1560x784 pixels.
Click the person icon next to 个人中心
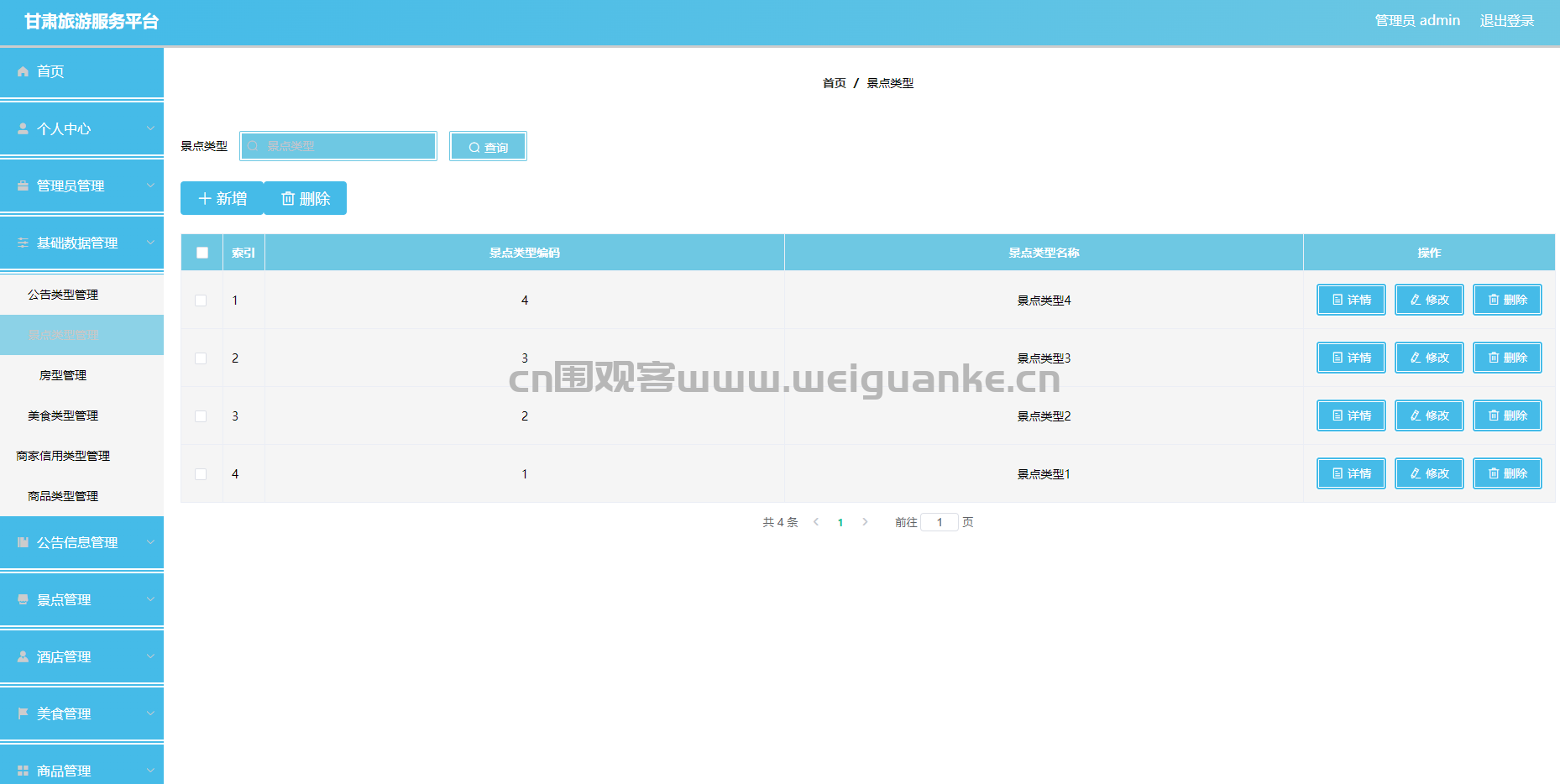tap(23, 128)
